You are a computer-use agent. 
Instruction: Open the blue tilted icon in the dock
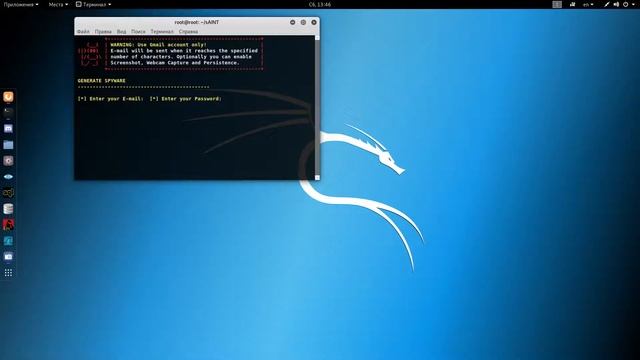[8, 241]
